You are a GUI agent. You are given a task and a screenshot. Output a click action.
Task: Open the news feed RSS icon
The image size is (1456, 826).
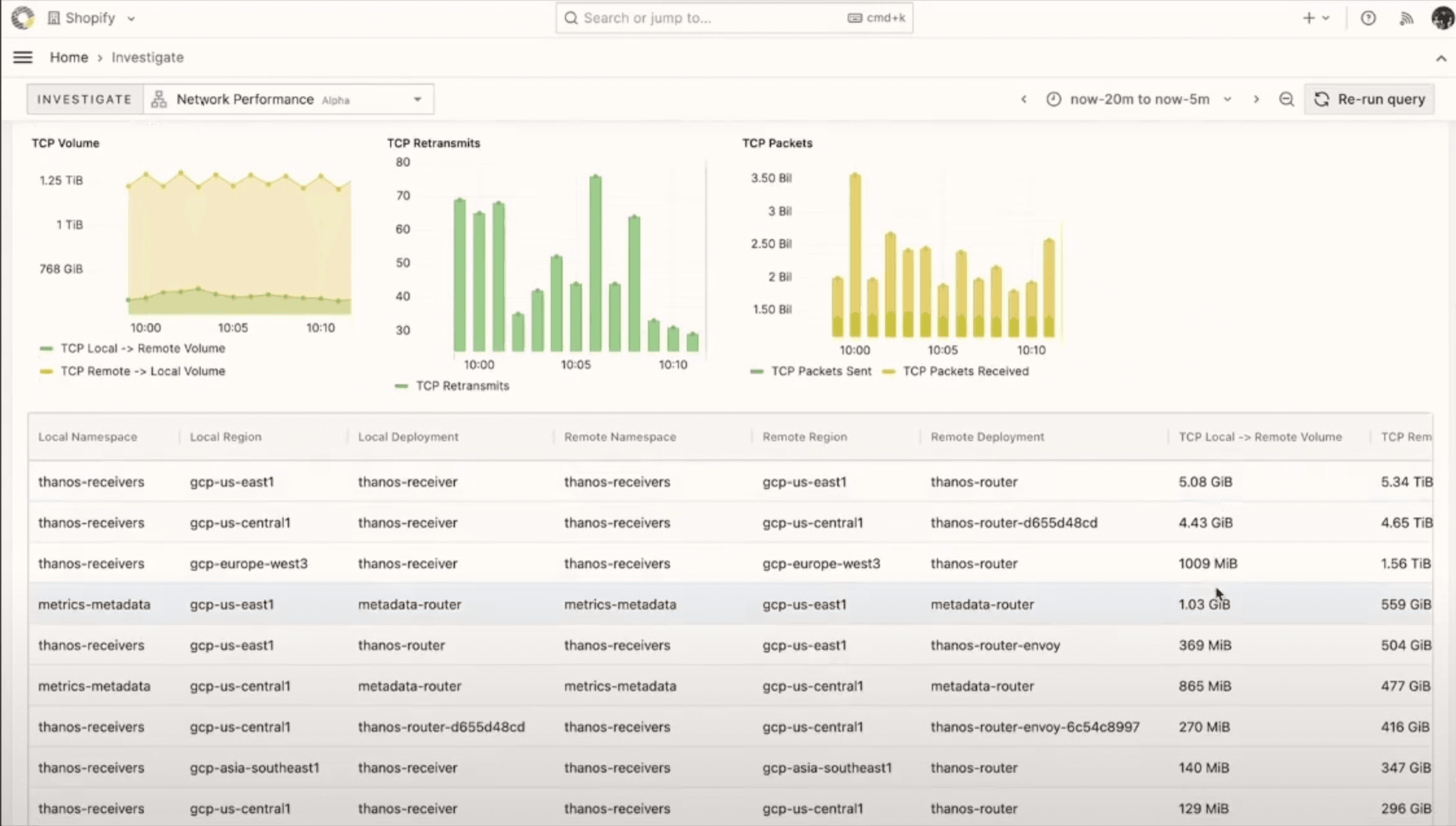[1405, 18]
